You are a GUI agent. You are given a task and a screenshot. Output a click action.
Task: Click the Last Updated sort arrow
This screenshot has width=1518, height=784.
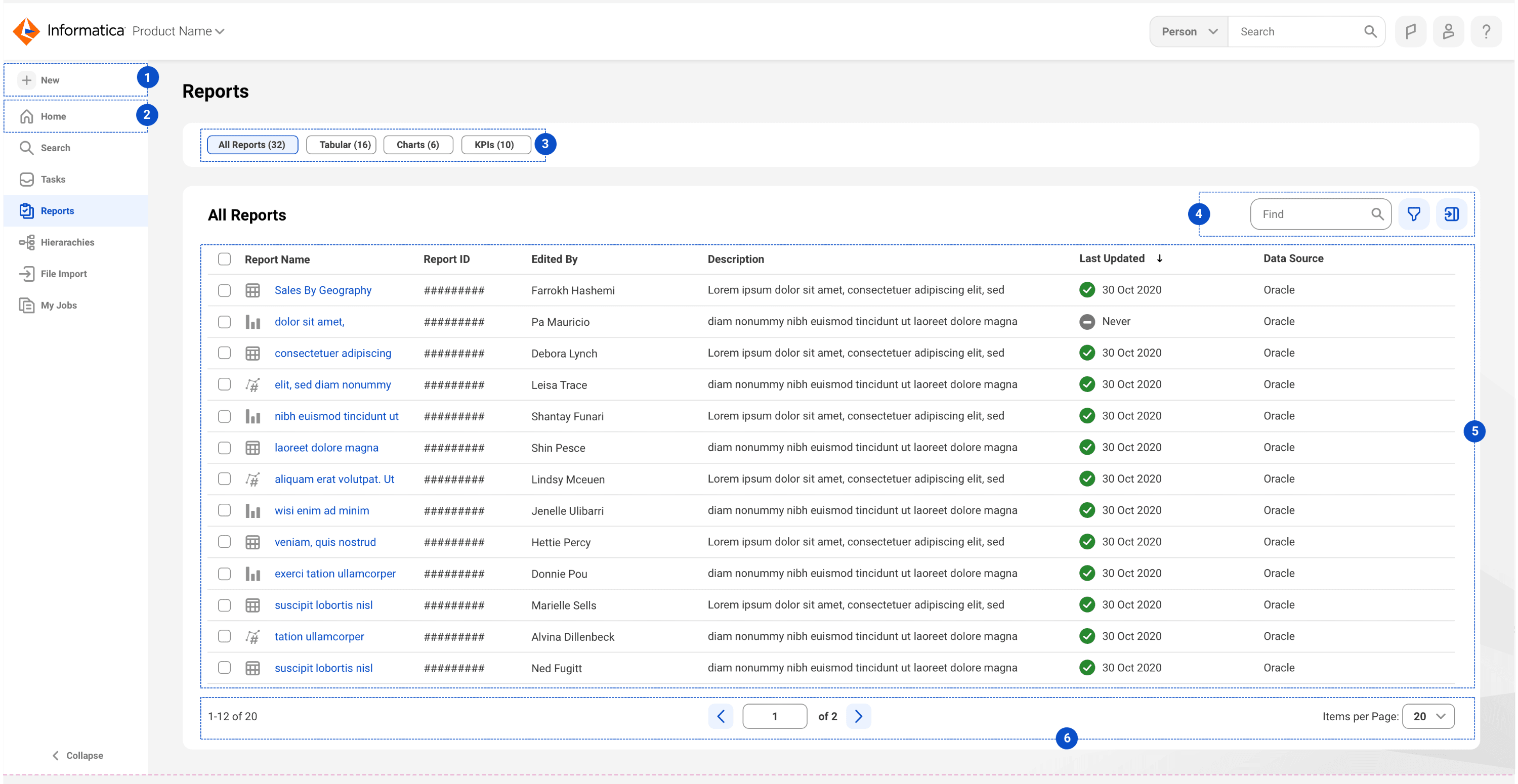[1159, 258]
